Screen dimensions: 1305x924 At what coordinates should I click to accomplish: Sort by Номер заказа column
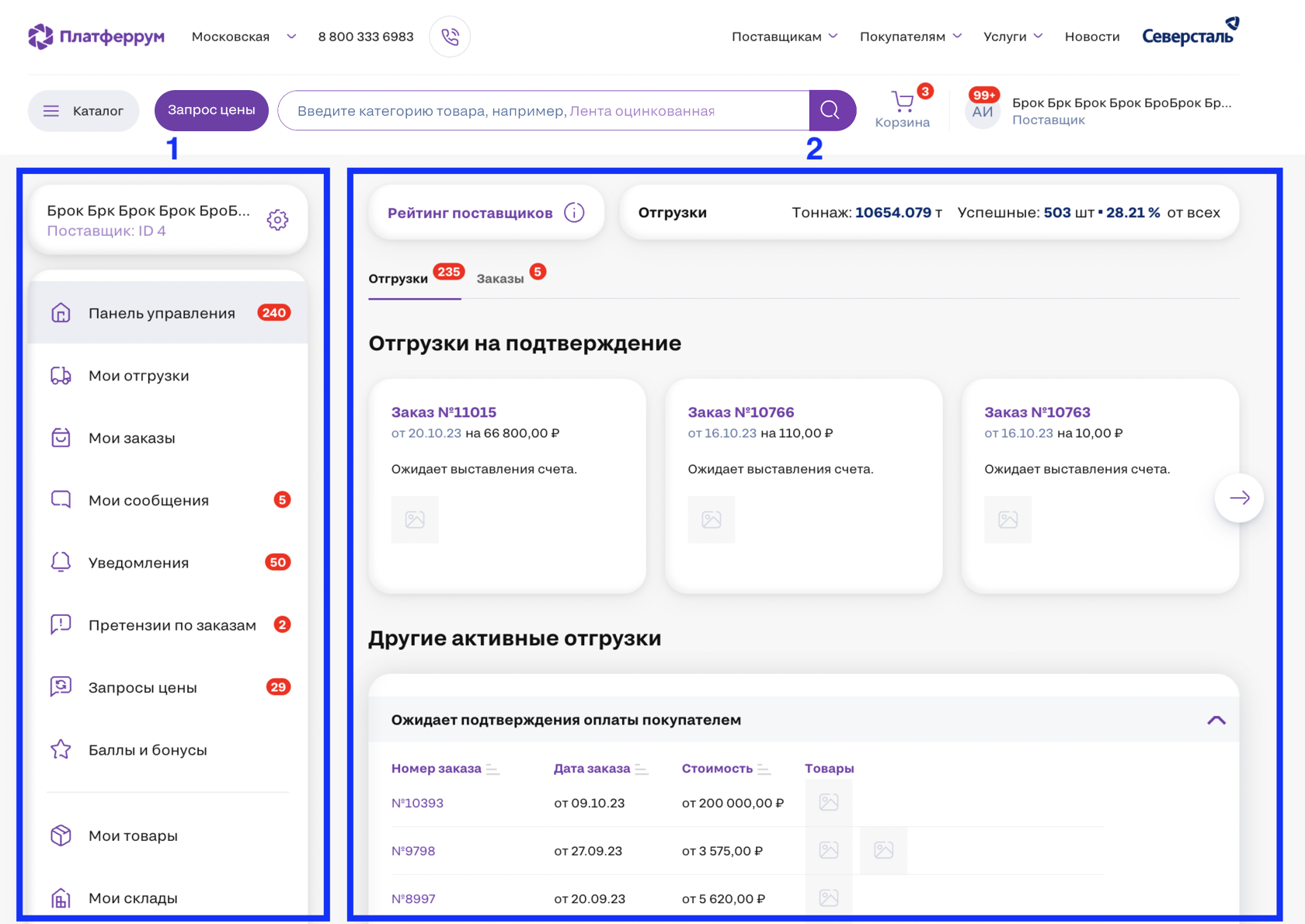[x=445, y=769]
